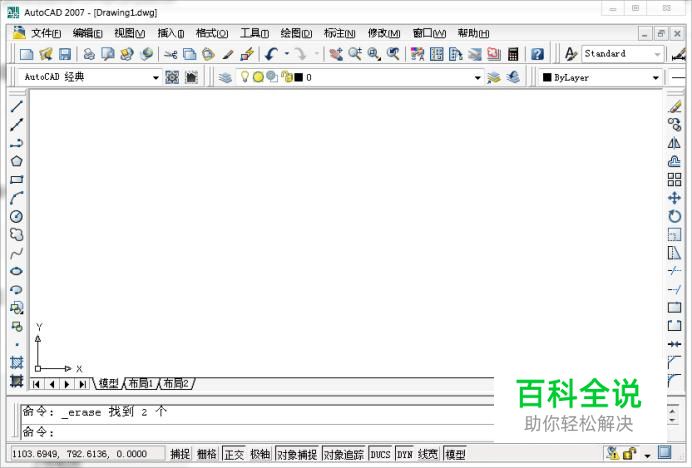The height and width of the screenshot is (468, 692).
Task: Toggle 捕捉 snap mode in status bar
Action: [x=180, y=454]
